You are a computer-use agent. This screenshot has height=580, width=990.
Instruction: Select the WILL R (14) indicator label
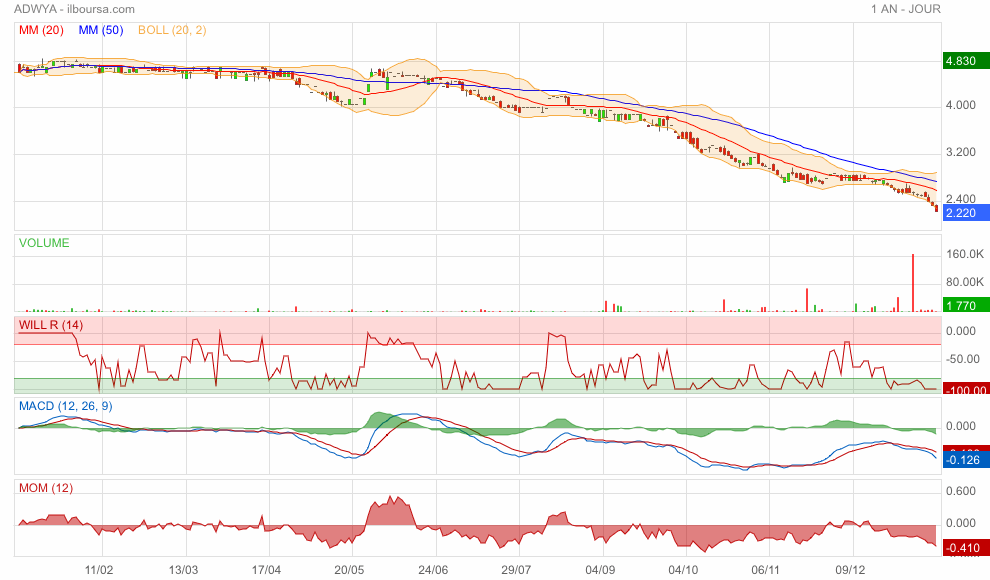pyautogui.click(x=51, y=325)
